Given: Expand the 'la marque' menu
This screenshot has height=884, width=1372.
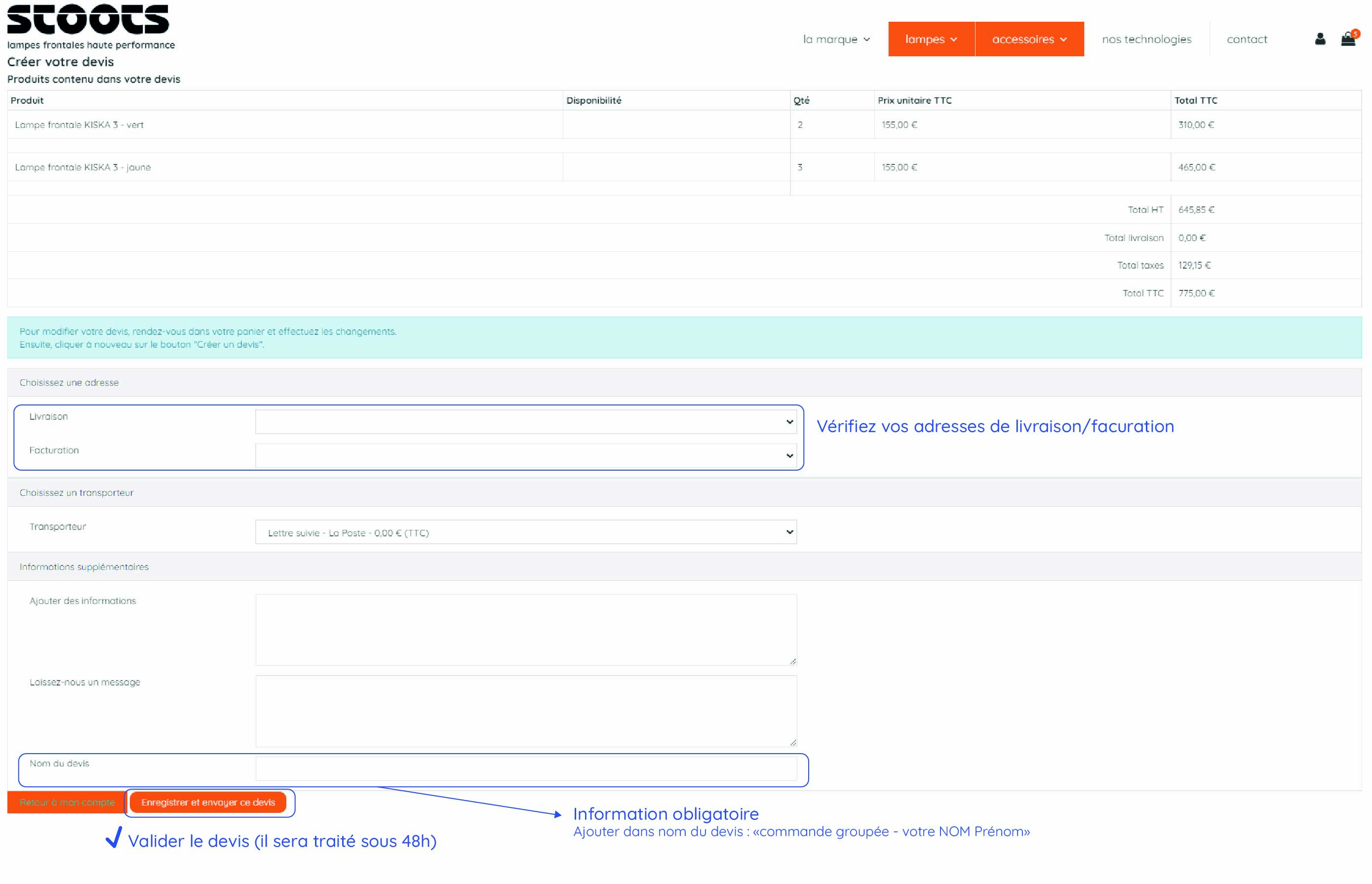Looking at the screenshot, I should 837,39.
